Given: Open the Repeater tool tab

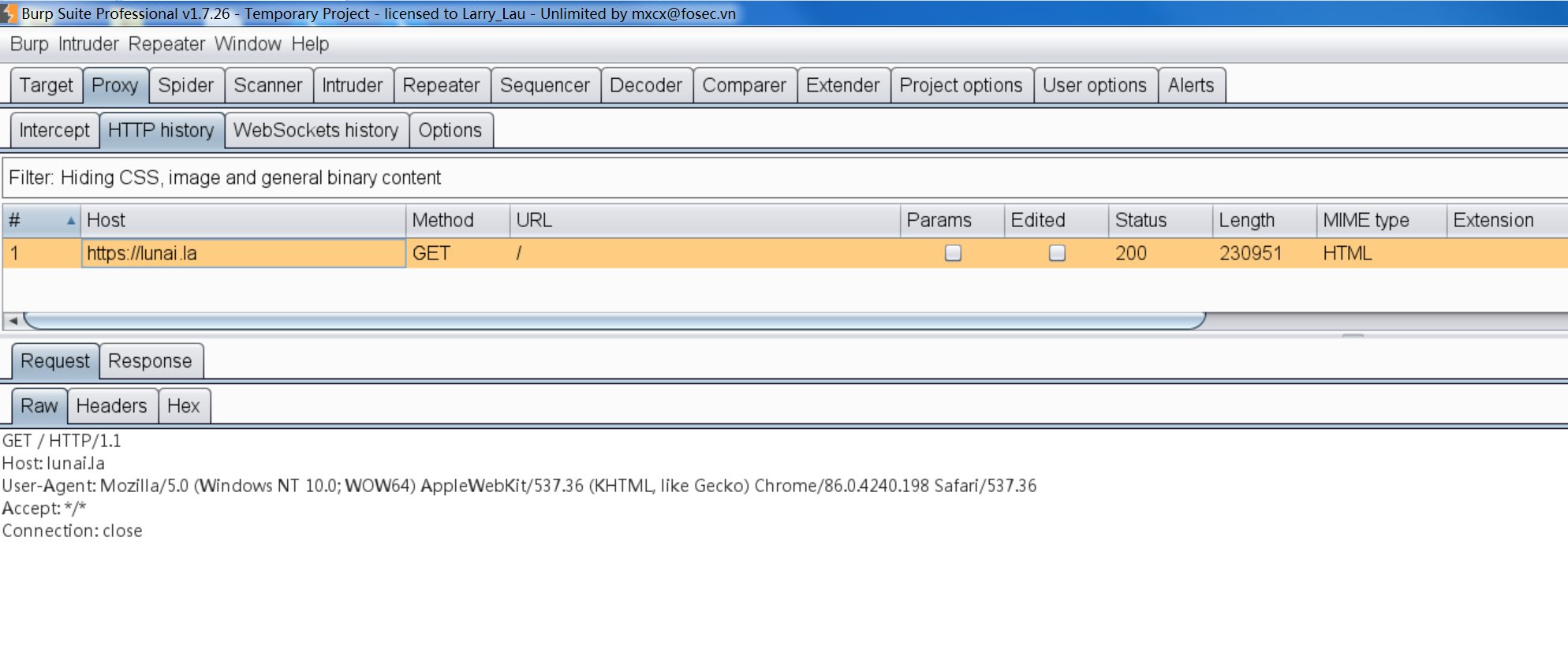Looking at the screenshot, I should 442,85.
